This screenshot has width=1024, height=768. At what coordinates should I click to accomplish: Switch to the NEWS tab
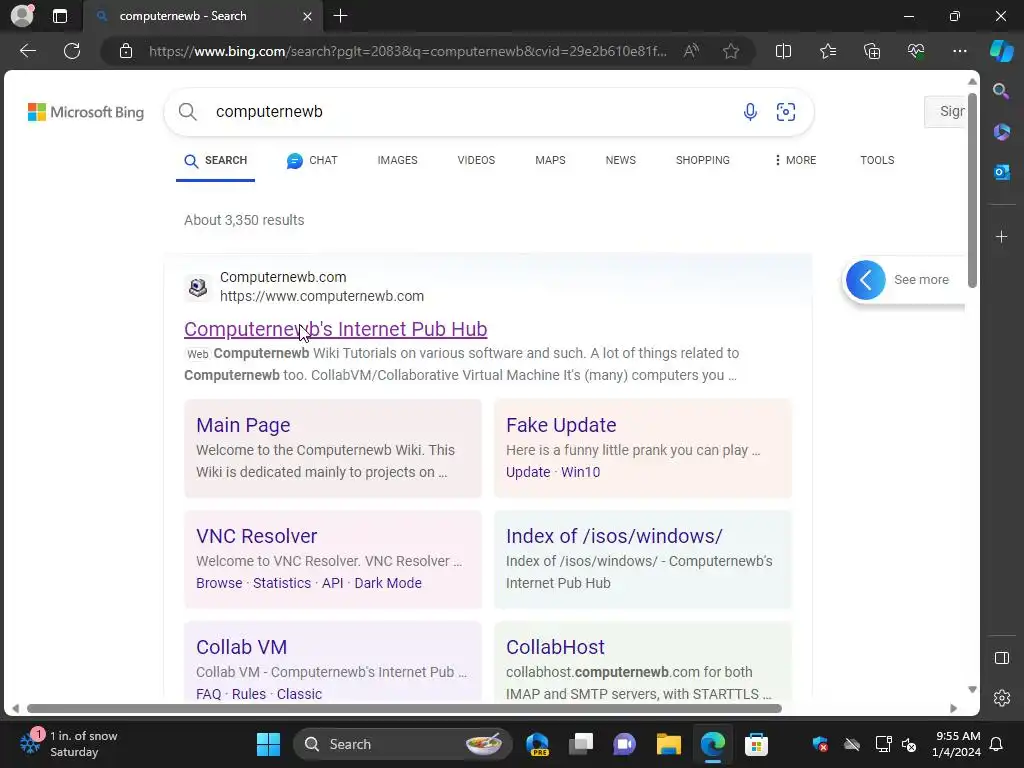tap(620, 160)
